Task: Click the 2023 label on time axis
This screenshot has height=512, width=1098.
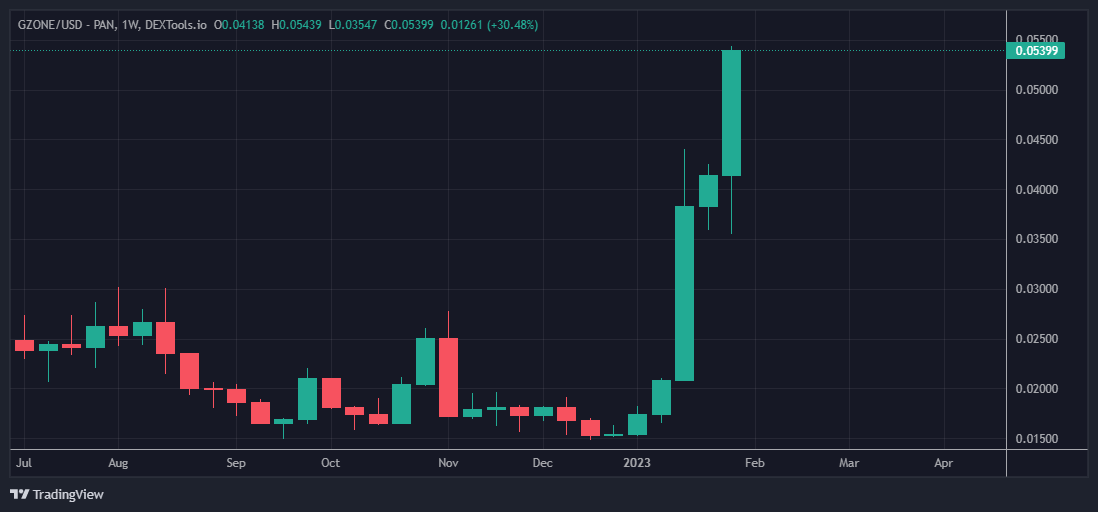Action: [637, 463]
